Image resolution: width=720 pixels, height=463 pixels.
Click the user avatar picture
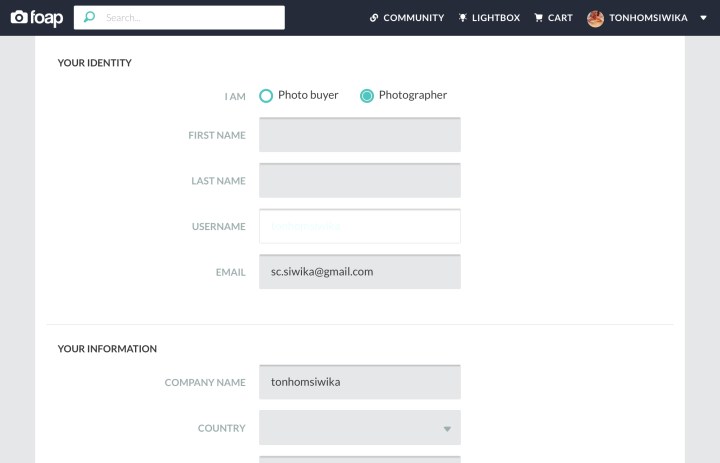[x=595, y=18]
